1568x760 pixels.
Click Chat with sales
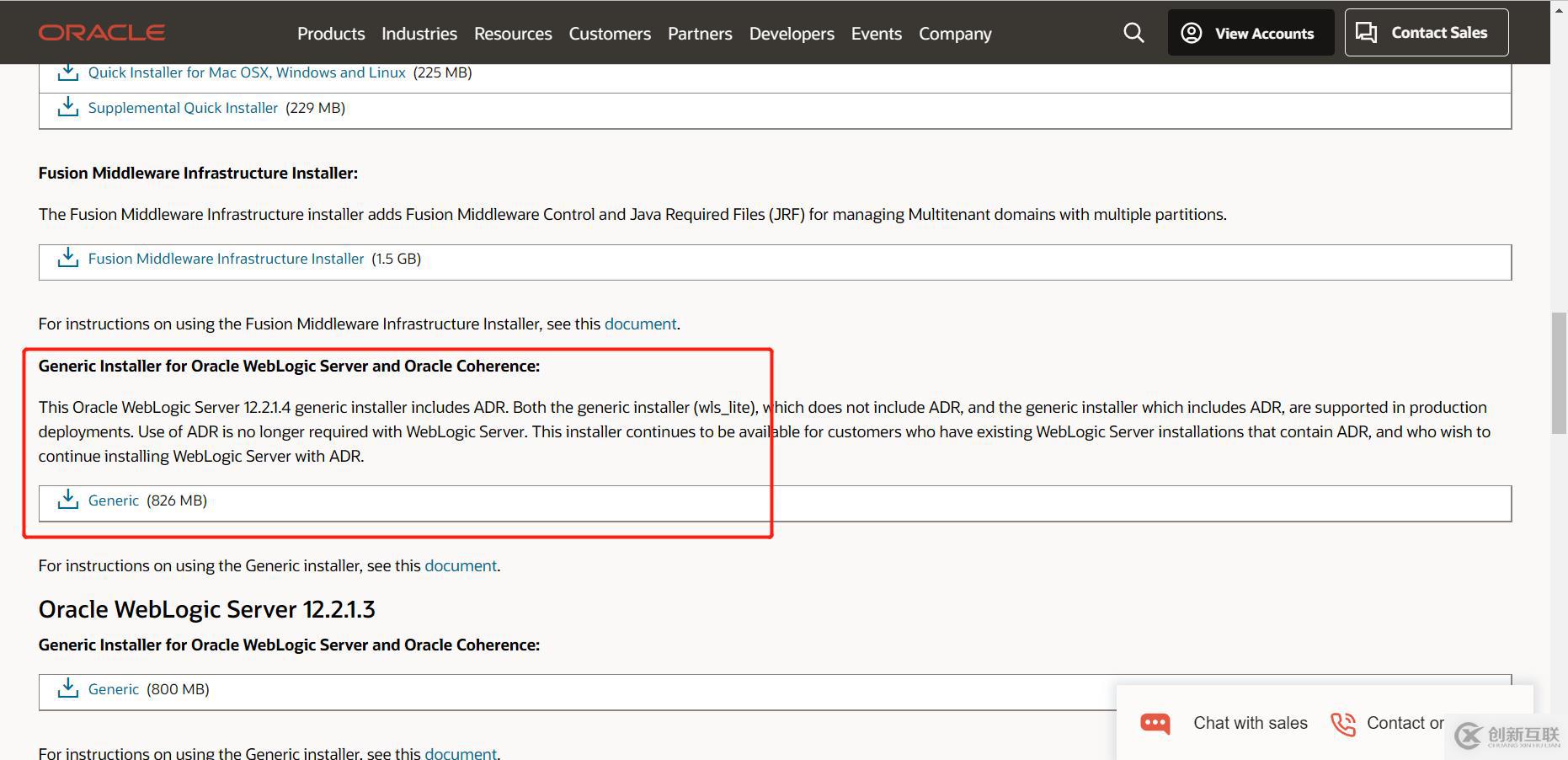click(x=1251, y=723)
